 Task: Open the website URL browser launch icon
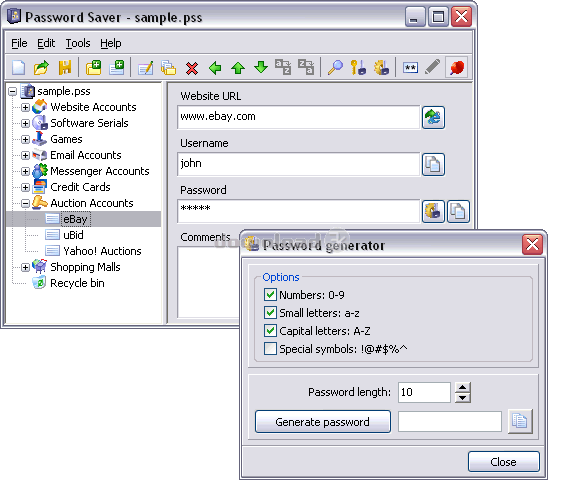(x=433, y=117)
